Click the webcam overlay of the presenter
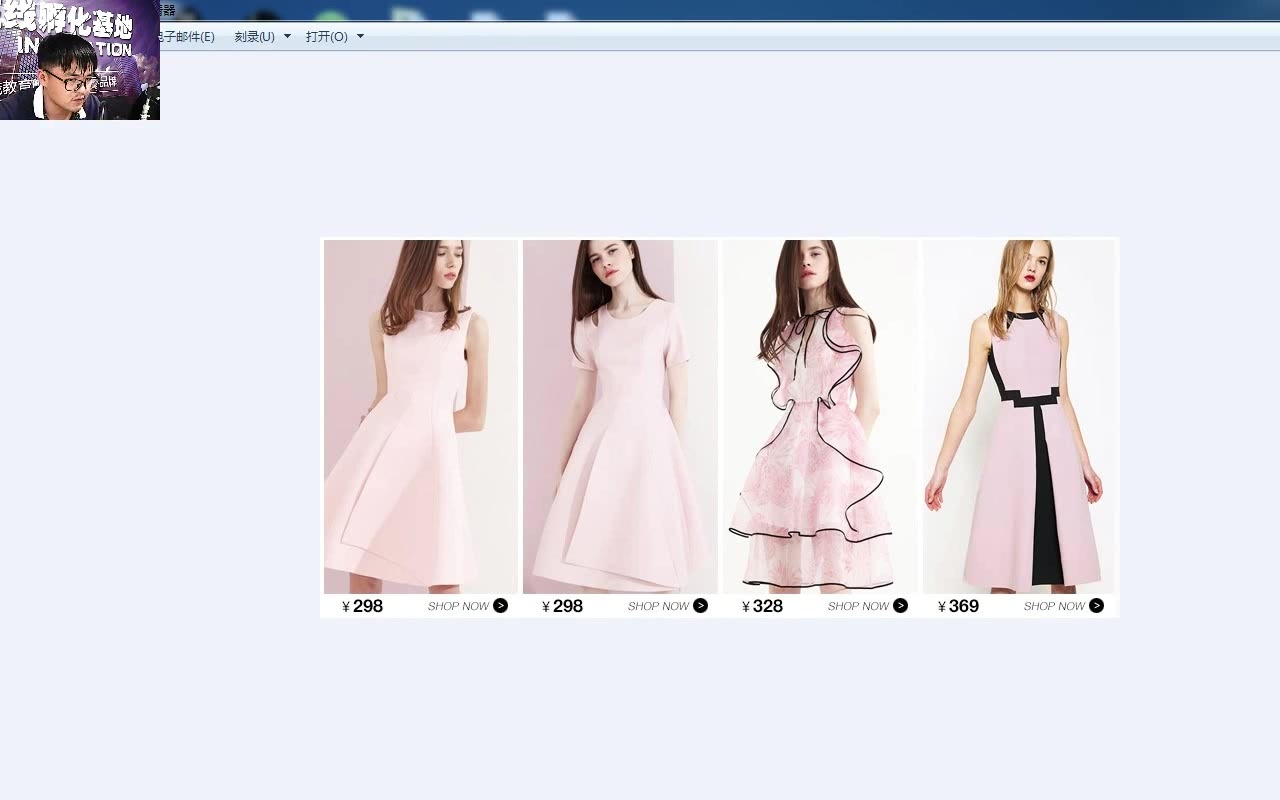 (80, 60)
